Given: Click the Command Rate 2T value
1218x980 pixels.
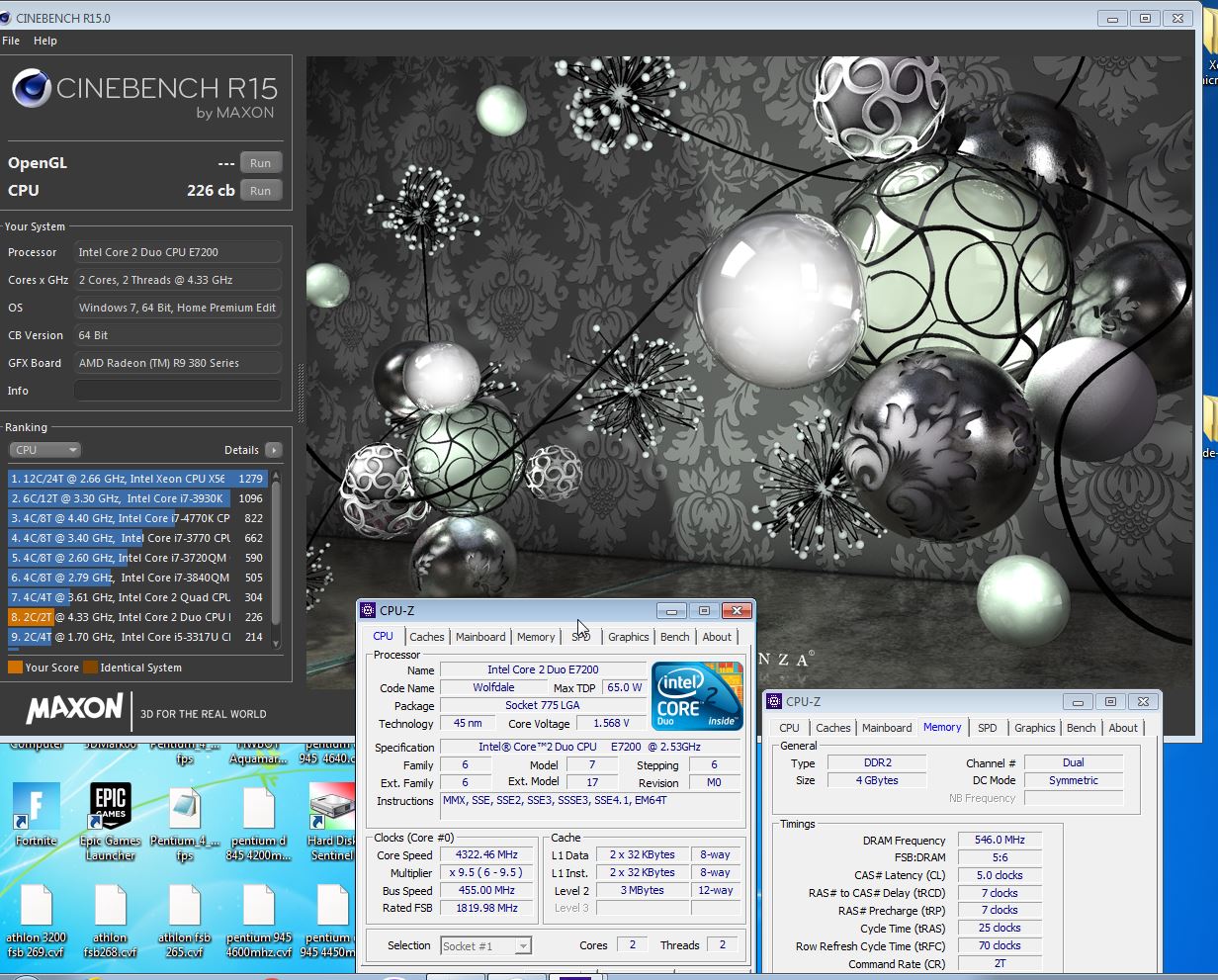Looking at the screenshot, I should pyautogui.click(x=1000, y=963).
